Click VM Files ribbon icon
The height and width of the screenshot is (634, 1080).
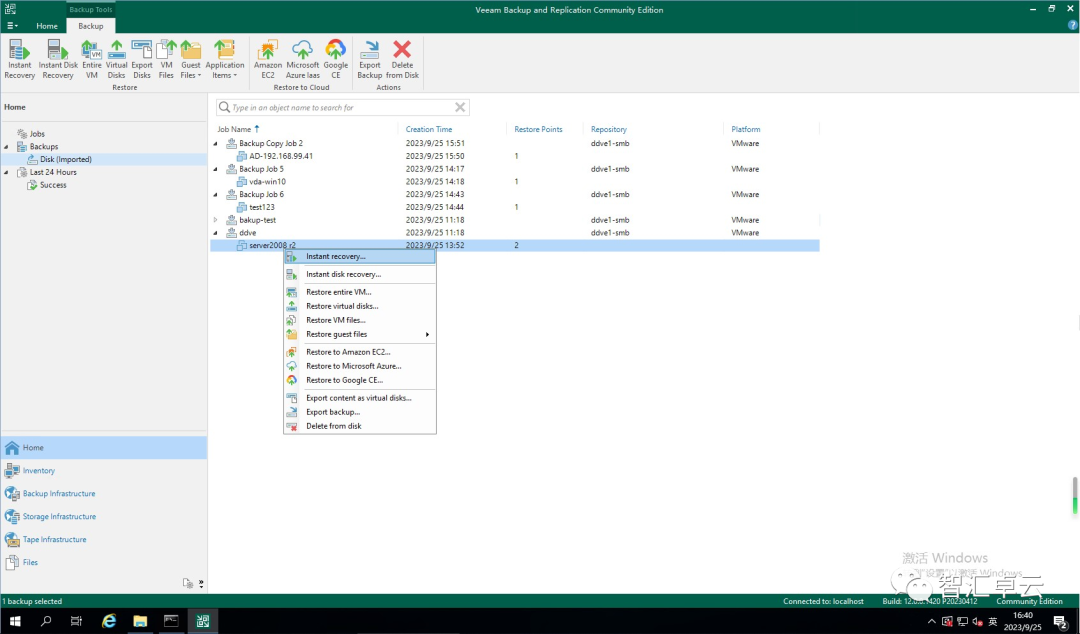166,59
